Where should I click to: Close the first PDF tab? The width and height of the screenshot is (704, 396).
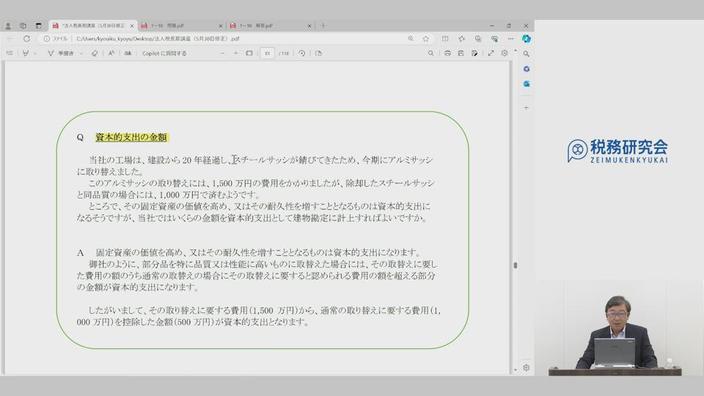pyautogui.click(x=132, y=26)
